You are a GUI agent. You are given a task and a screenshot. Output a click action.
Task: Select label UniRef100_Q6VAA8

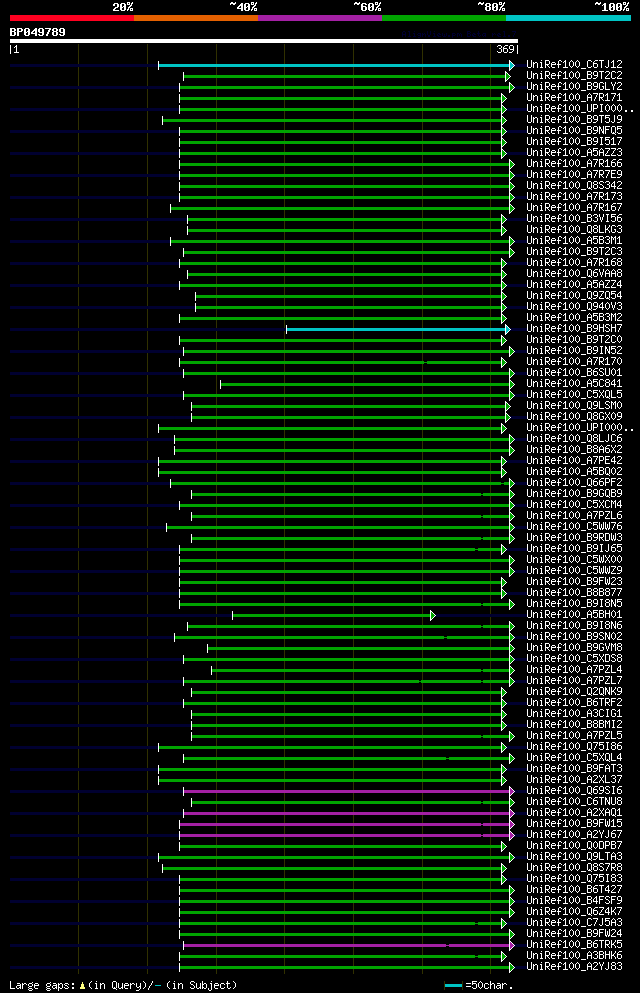(574, 274)
